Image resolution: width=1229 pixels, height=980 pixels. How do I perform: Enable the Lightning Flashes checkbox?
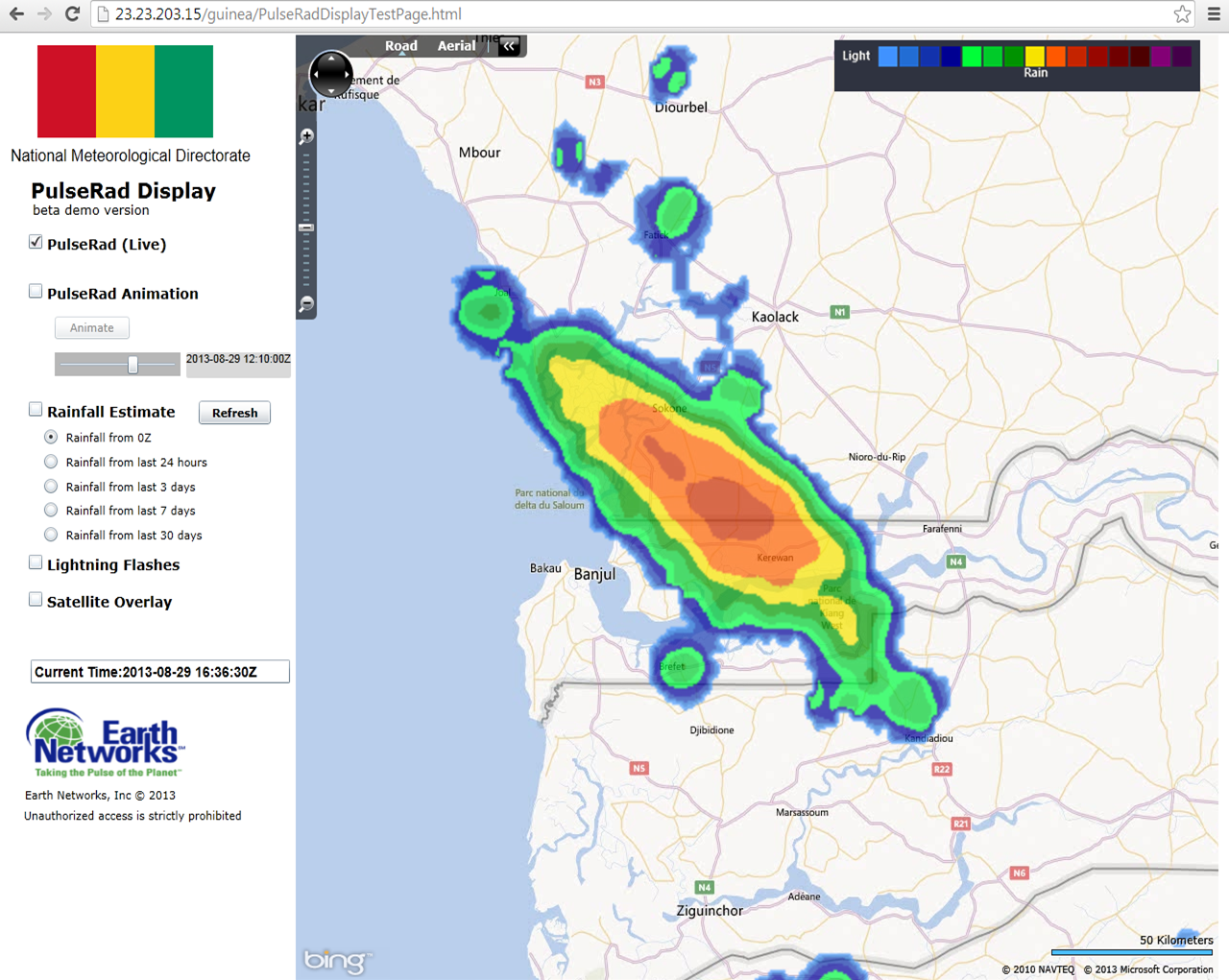tap(36, 562)
